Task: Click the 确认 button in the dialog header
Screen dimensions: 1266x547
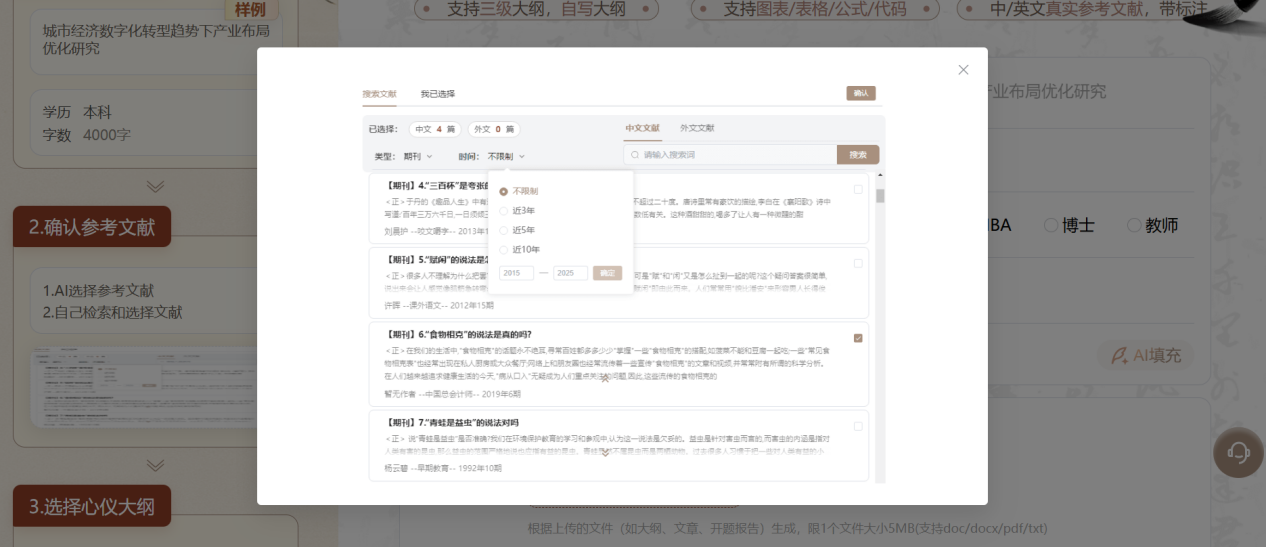Action: point(861,93)
